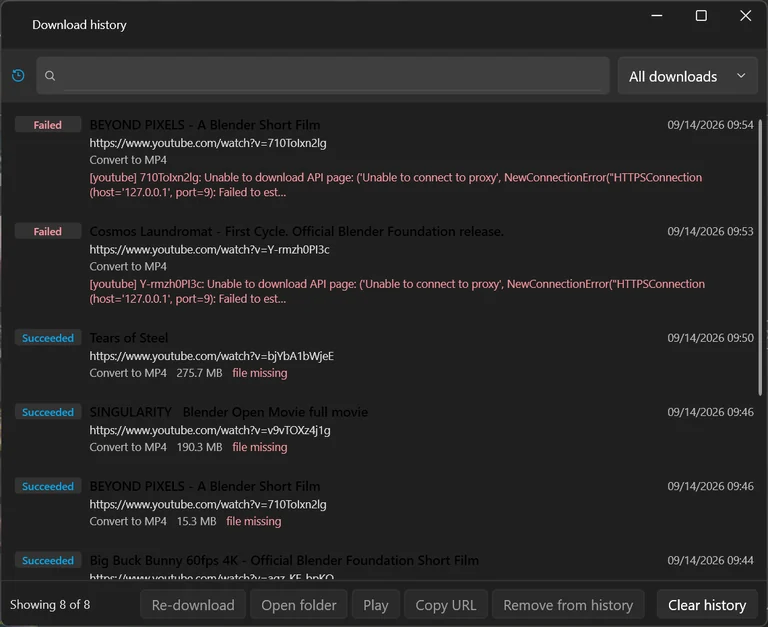Click the 09/14/2026 09:54 timestamp

tap(710, 125)
